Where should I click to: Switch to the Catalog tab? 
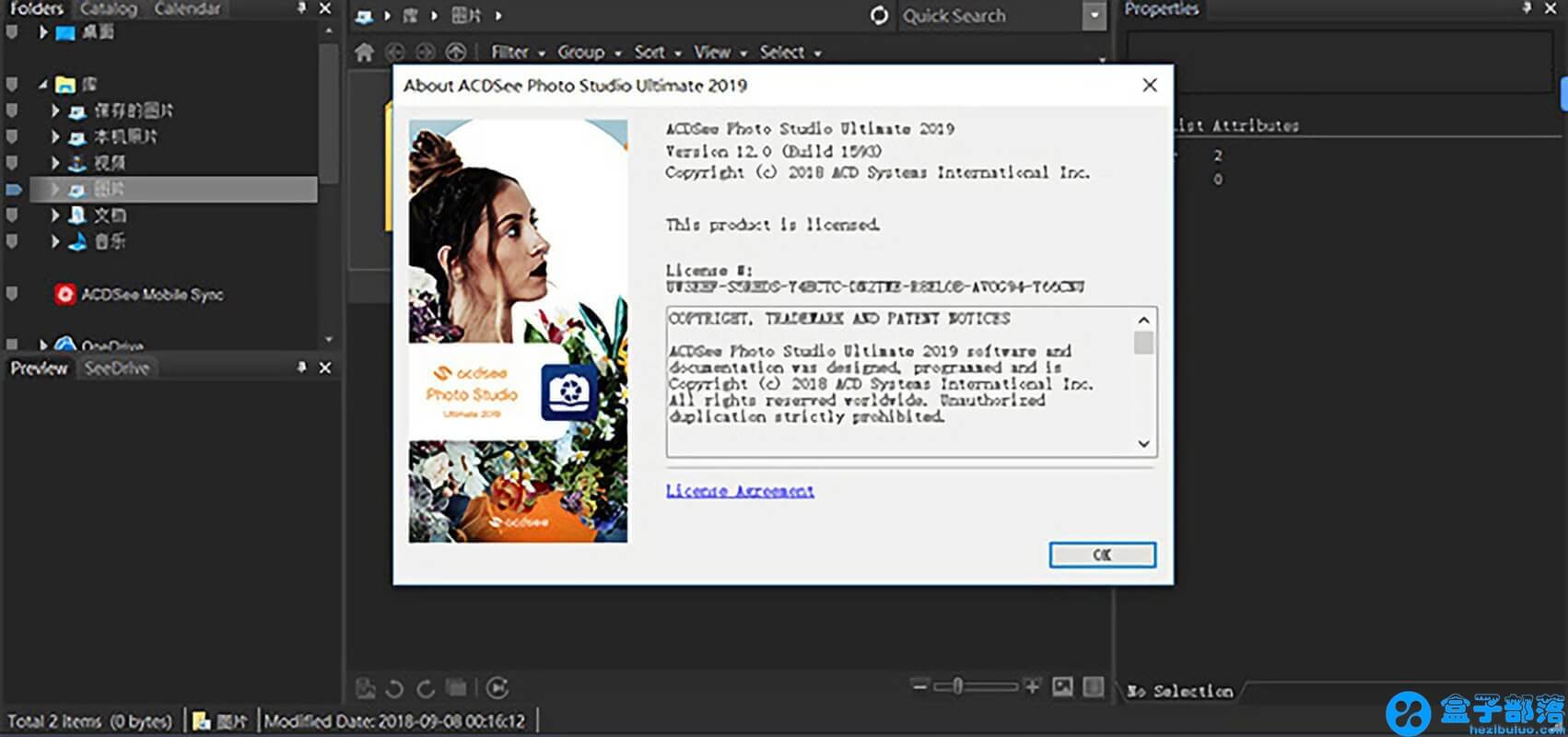[x=108, y=9]
